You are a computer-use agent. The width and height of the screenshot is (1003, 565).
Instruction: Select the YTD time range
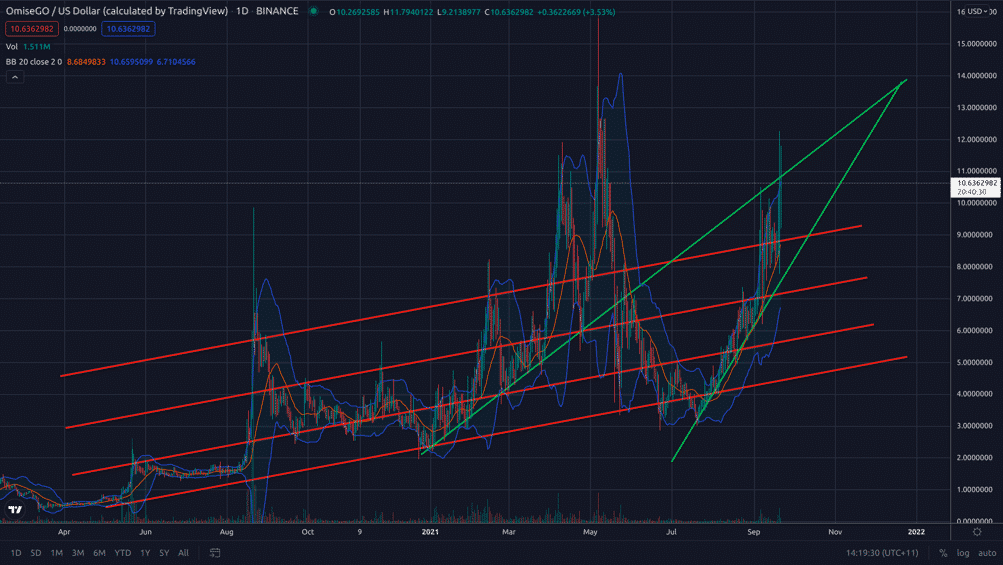tap(122, 553)
